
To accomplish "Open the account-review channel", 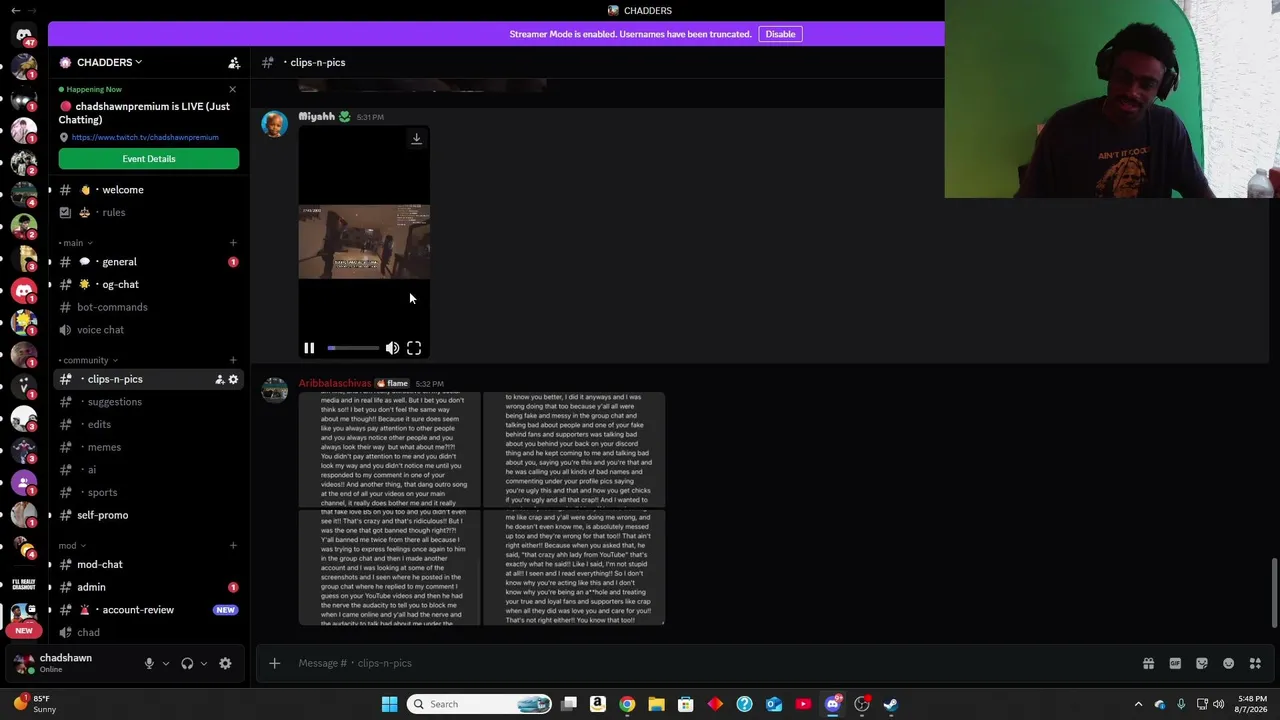I will click(148, 610).
